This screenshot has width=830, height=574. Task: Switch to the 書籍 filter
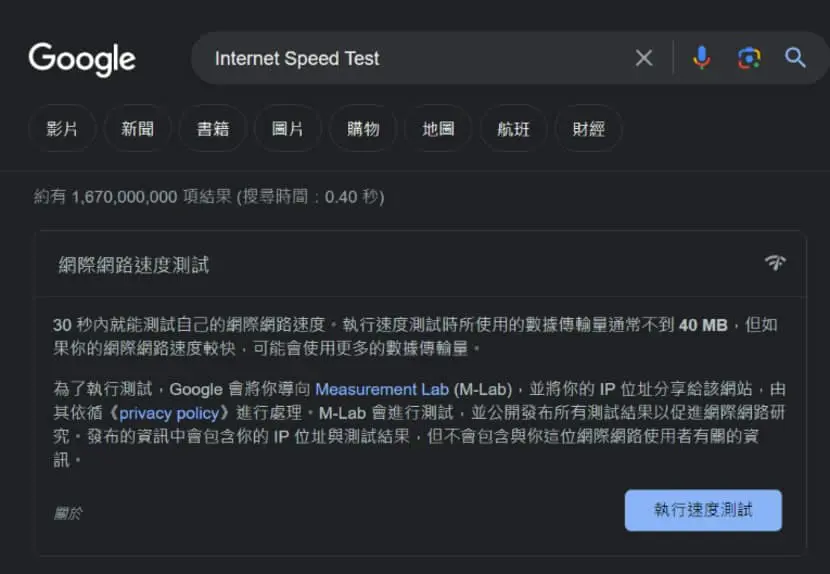pos(213,129)
